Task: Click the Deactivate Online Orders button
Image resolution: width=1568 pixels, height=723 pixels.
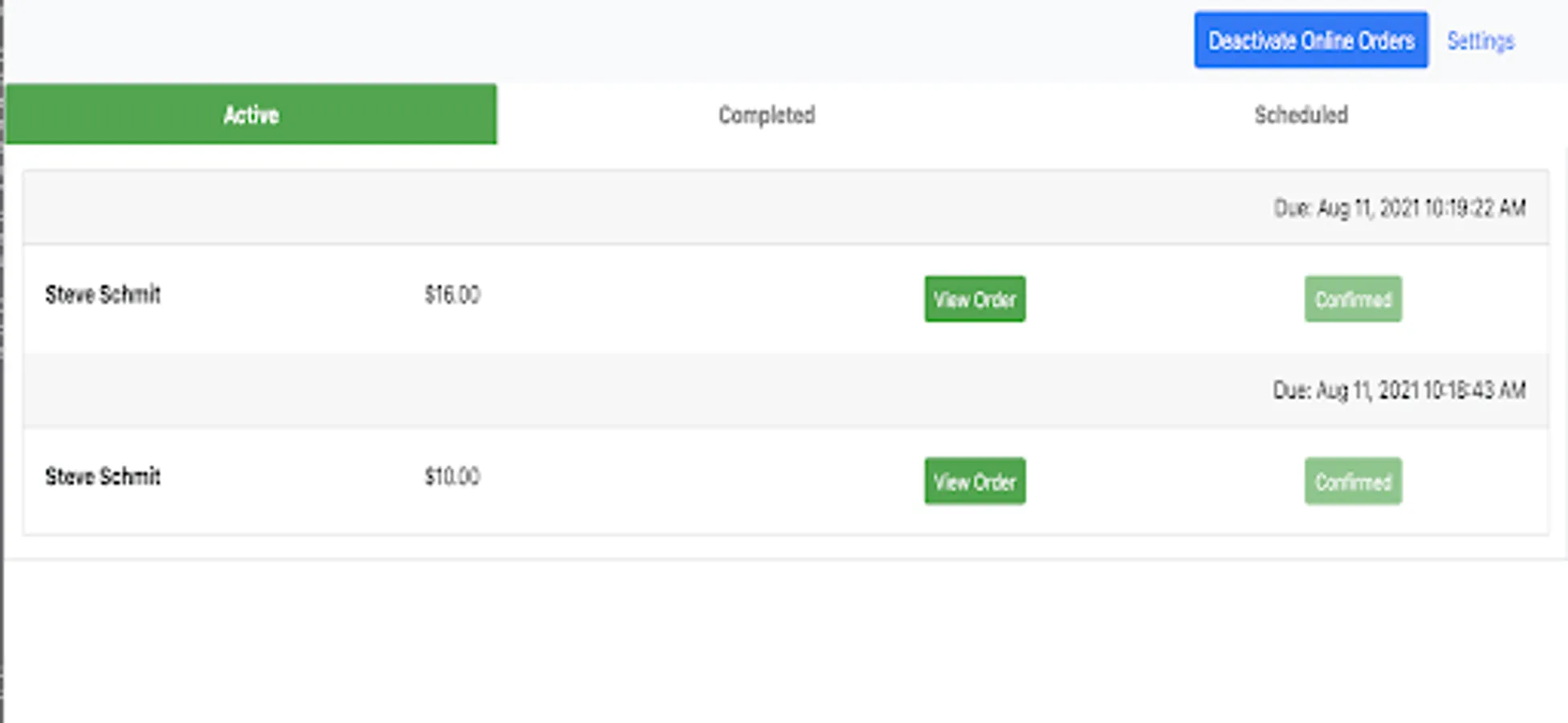Action: point(1310,40)
